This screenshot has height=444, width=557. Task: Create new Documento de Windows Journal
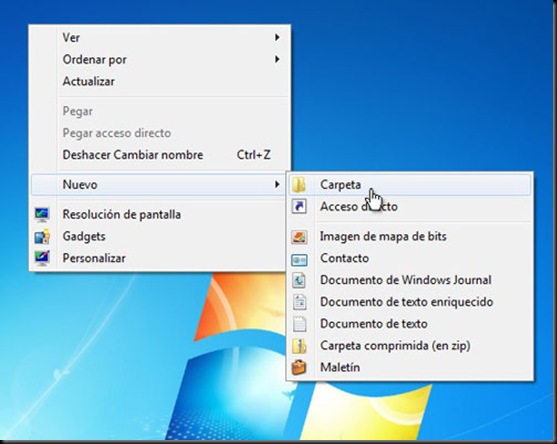click(x=410, y=280)
